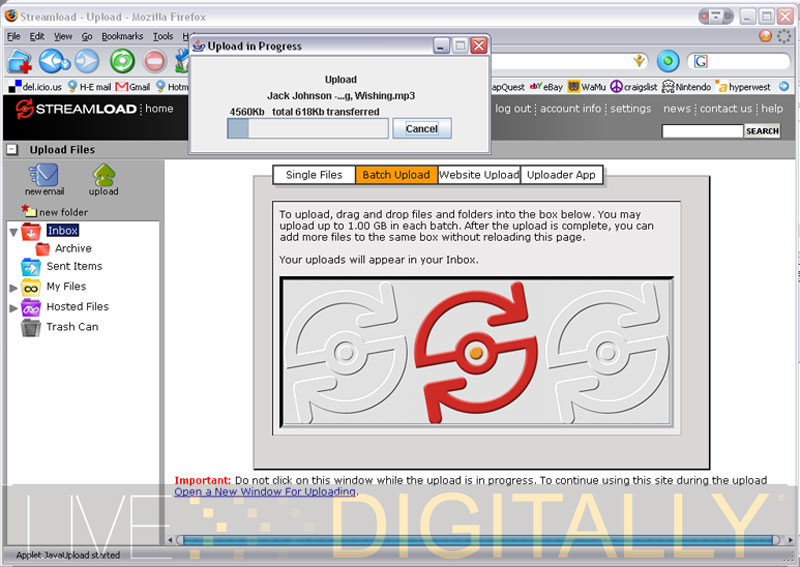Switch to the Website Upload tab

point(479,175)
